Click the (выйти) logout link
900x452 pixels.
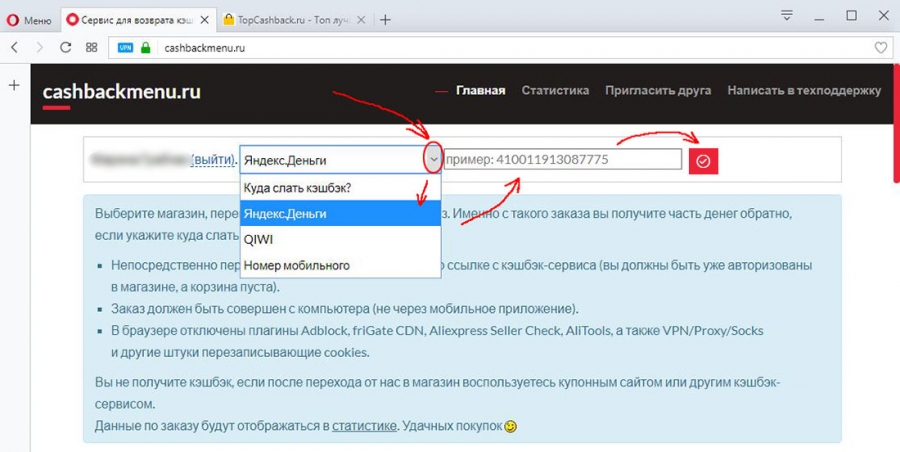tap(212, 160)
